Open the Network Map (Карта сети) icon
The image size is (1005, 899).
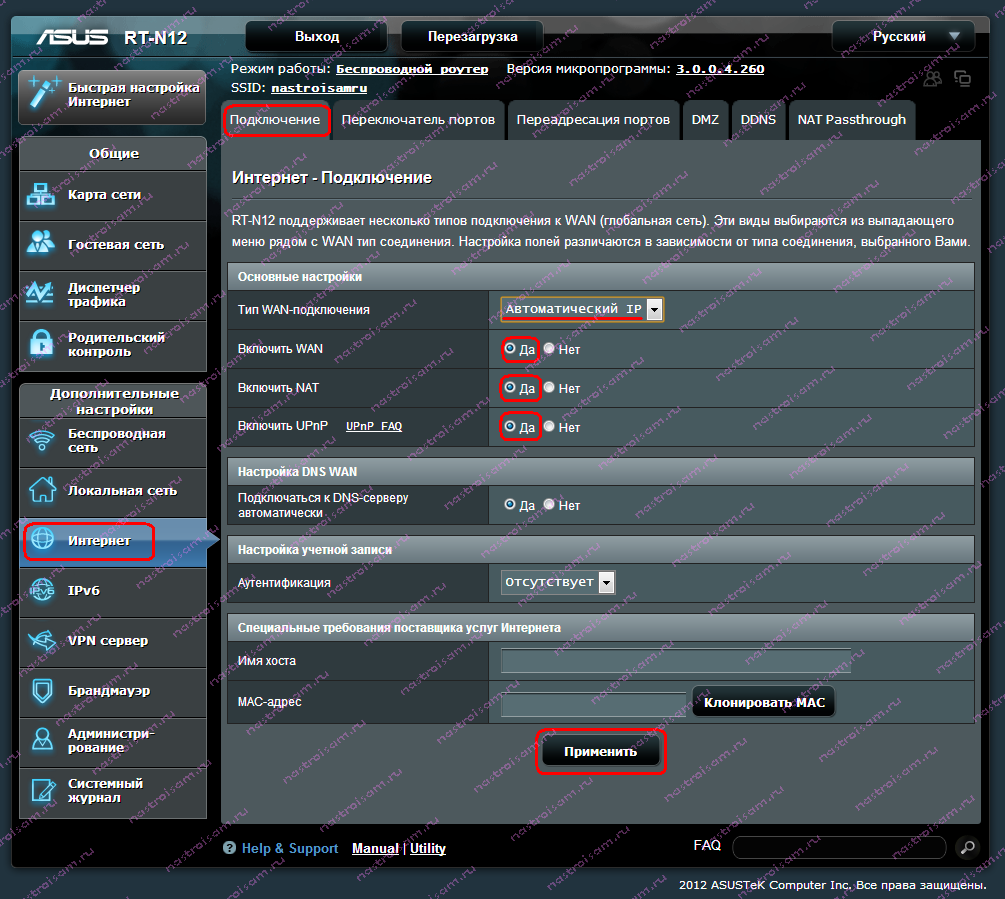pos(41,195)
